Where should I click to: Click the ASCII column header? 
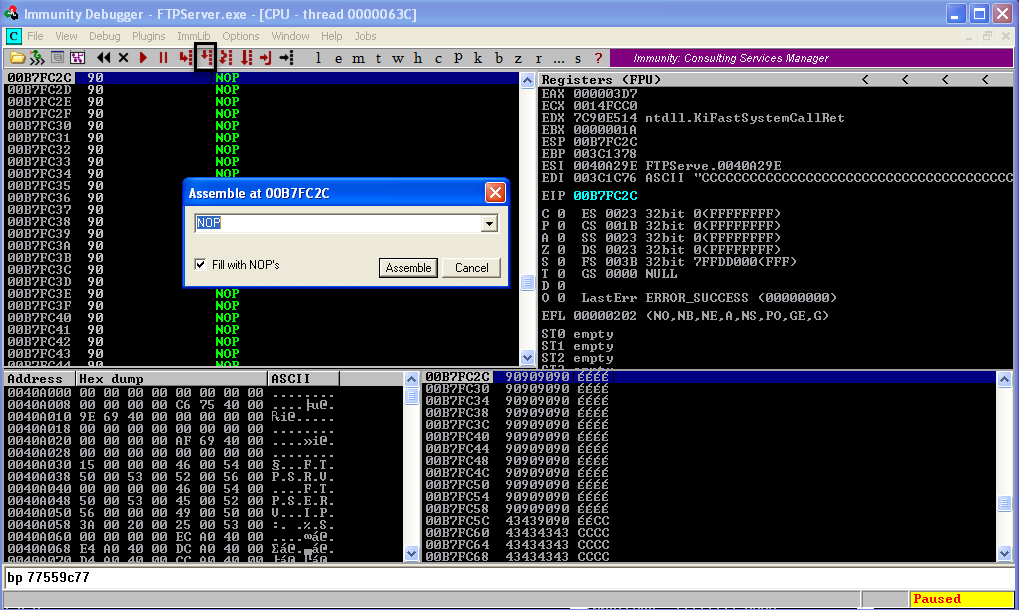pos(303,379)
